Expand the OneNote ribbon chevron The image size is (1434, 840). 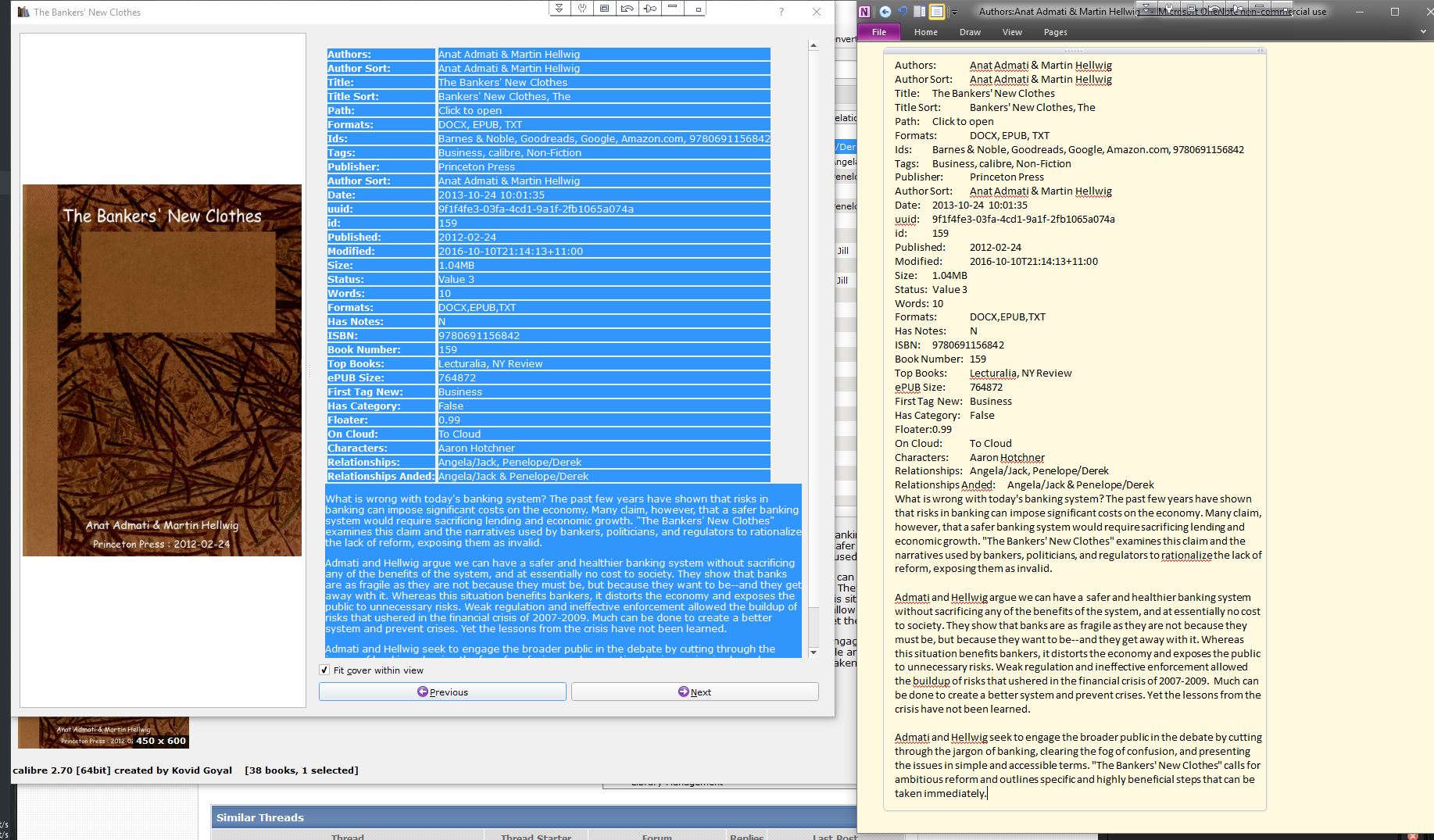[1423, 32]
